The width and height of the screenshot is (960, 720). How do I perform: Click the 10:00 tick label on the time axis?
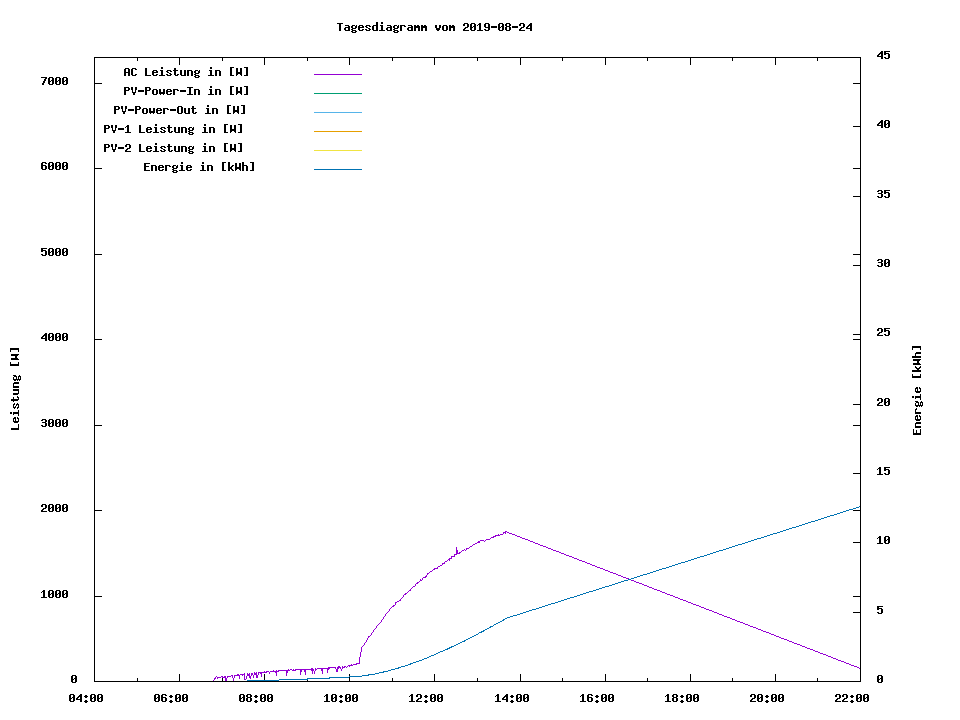(341, 699)
